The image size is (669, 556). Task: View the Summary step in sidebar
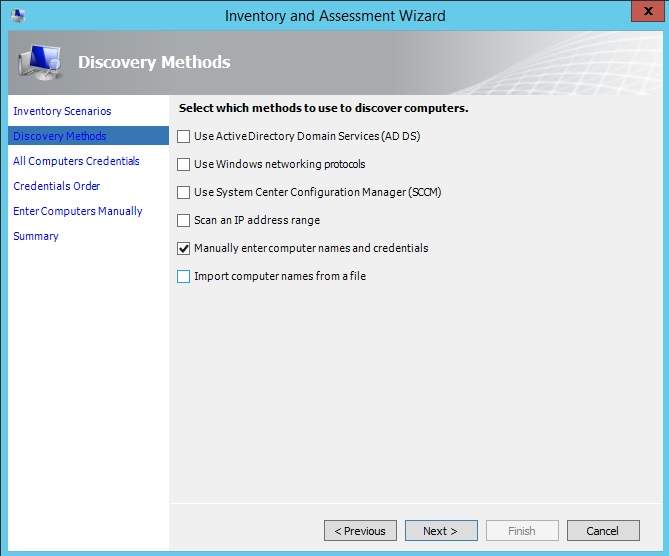click(36, 236)
